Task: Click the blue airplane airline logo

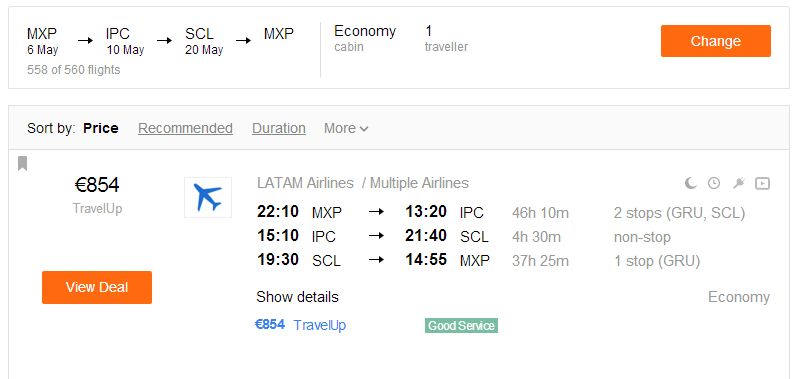Action: pos(208,197)
